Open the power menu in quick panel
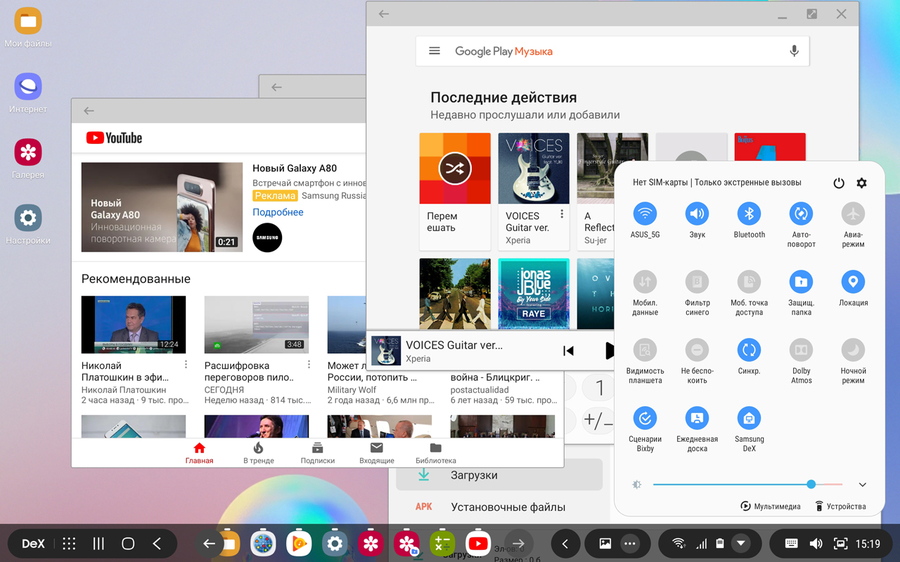The image size is (900, 562). (x=839, y=183)
